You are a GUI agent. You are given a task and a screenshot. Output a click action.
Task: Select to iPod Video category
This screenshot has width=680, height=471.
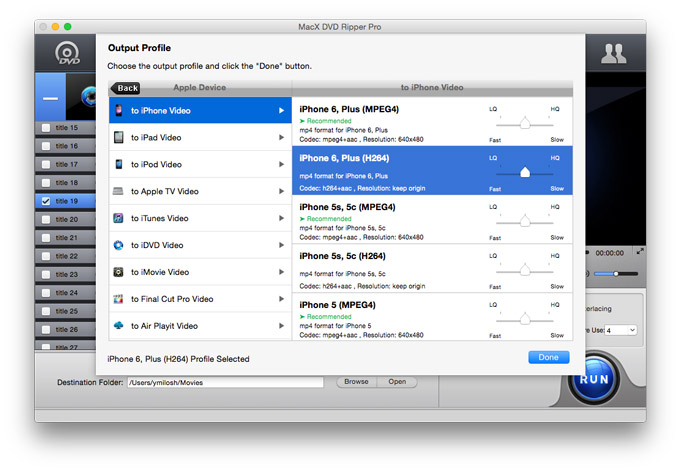[200, 164]
